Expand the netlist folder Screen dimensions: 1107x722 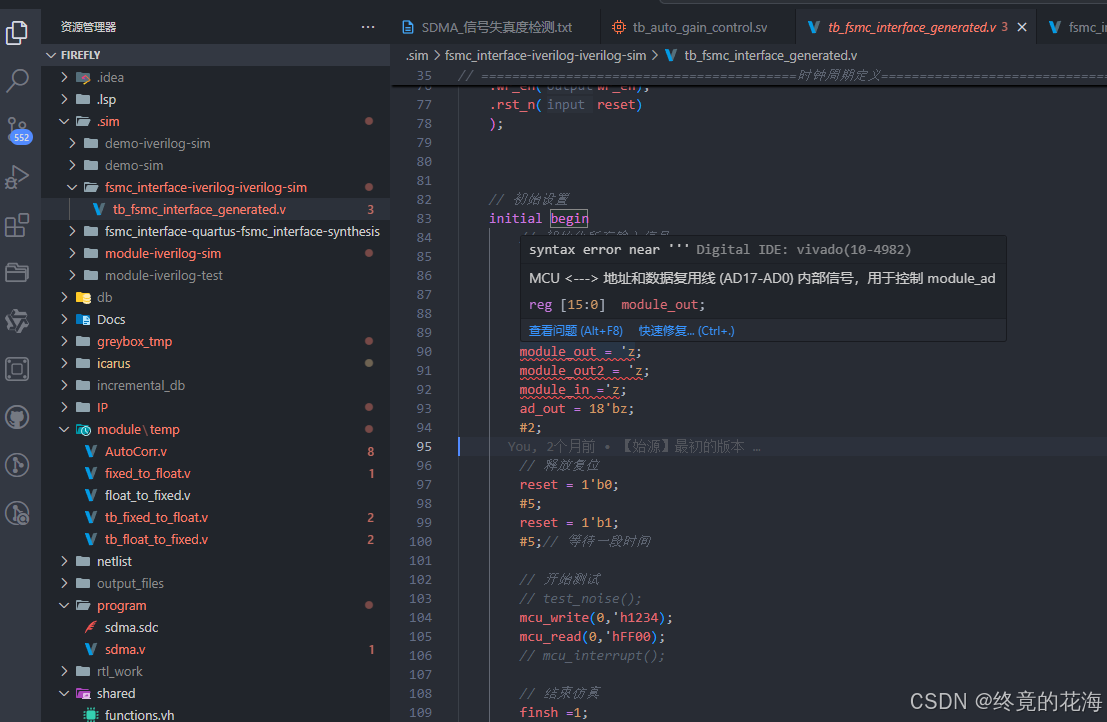(64, 561)
